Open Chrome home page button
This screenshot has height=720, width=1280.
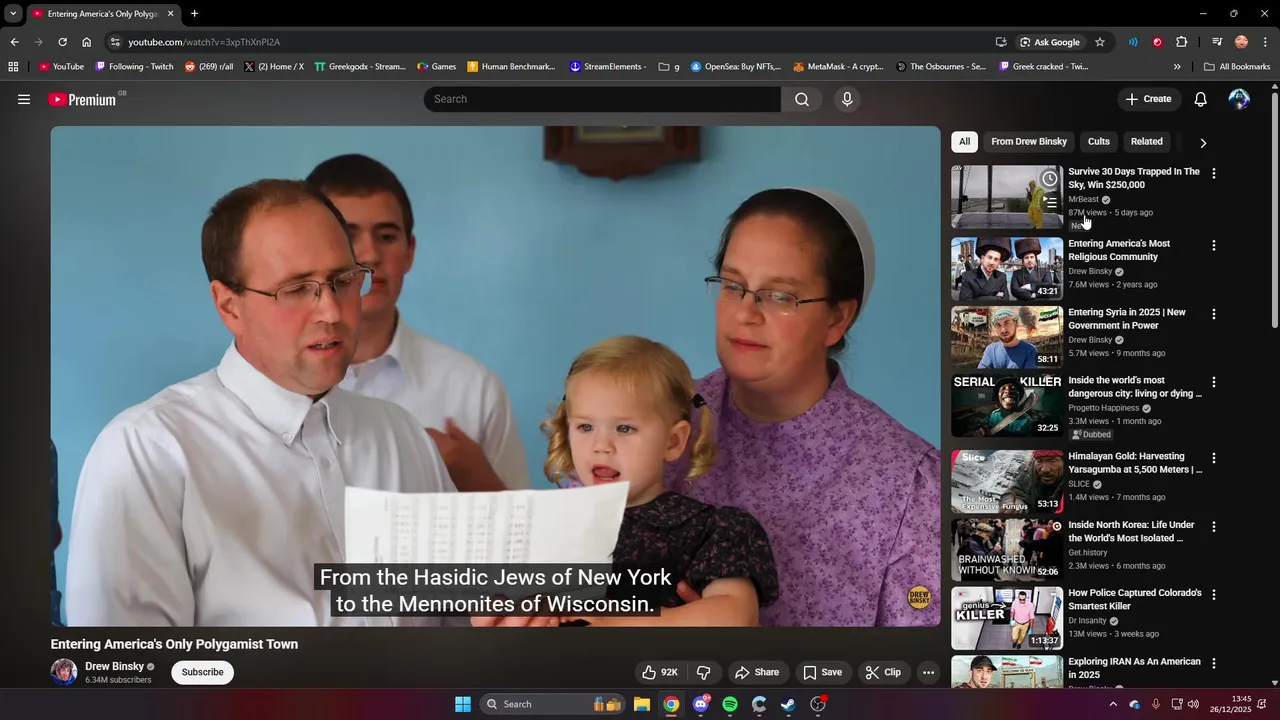[x=86, y=42]
